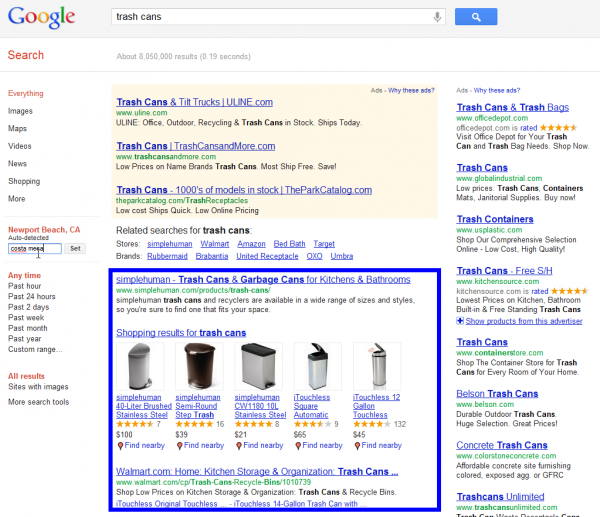Switch to Maps results

(x=17, y=129)
